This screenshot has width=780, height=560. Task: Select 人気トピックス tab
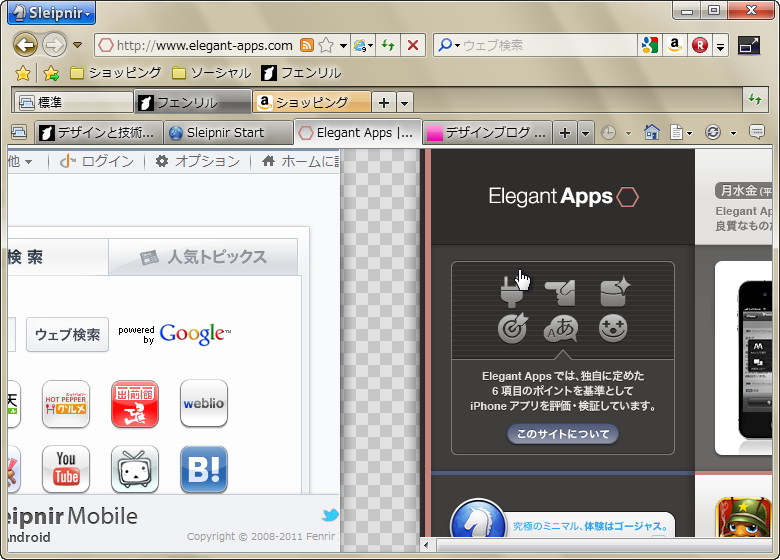tap(203, 257)
